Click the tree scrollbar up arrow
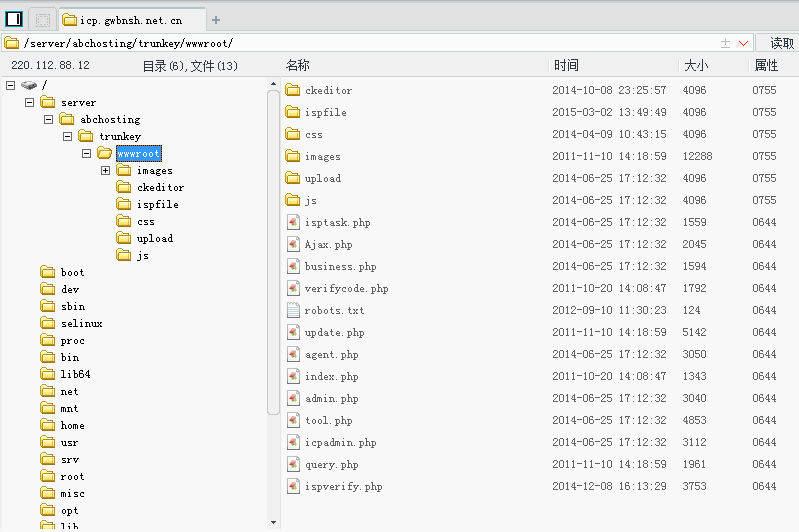This screenshot has width=799, height=532. 274,84
